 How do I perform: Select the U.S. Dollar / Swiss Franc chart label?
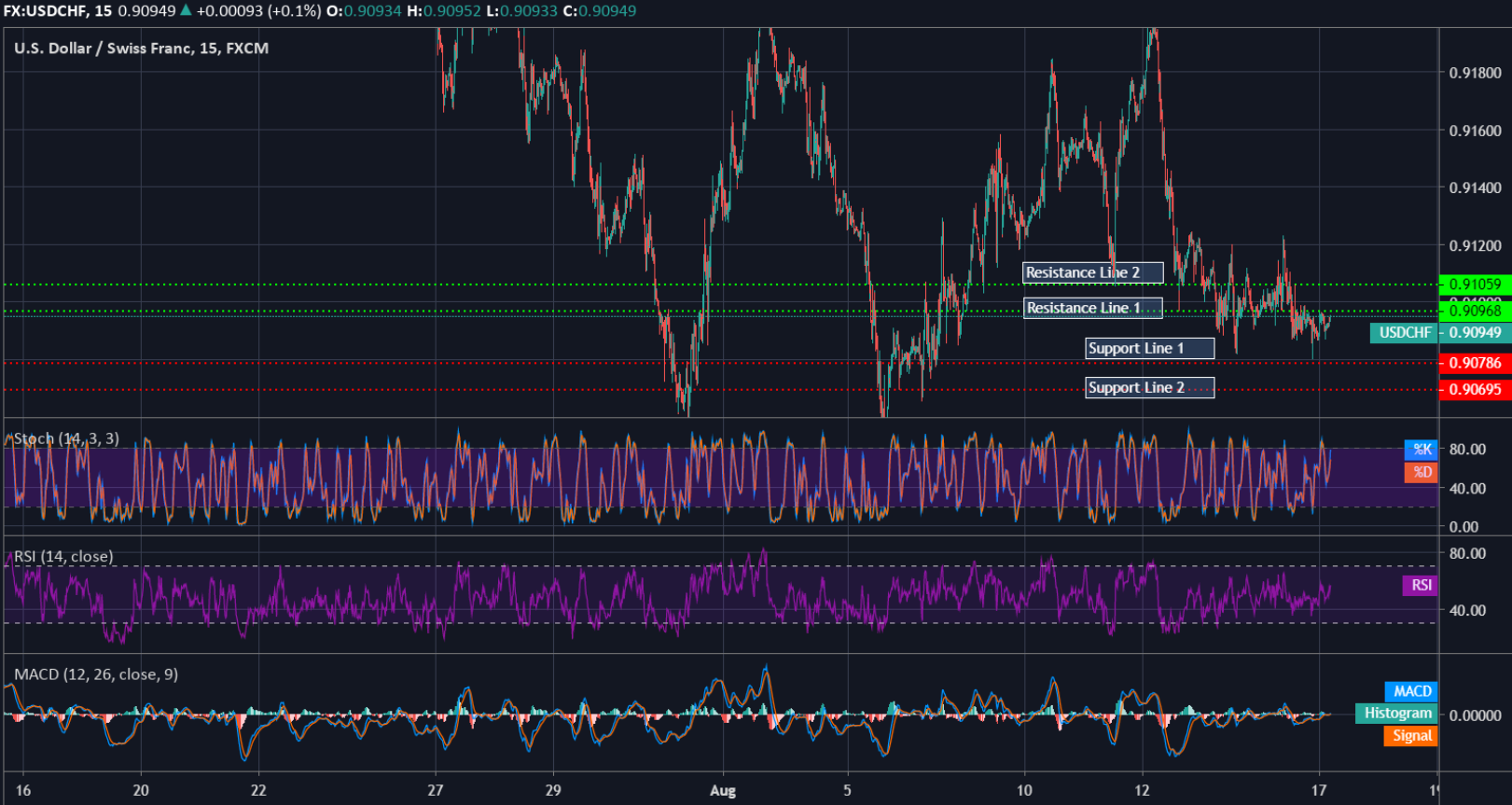point(141,49)
